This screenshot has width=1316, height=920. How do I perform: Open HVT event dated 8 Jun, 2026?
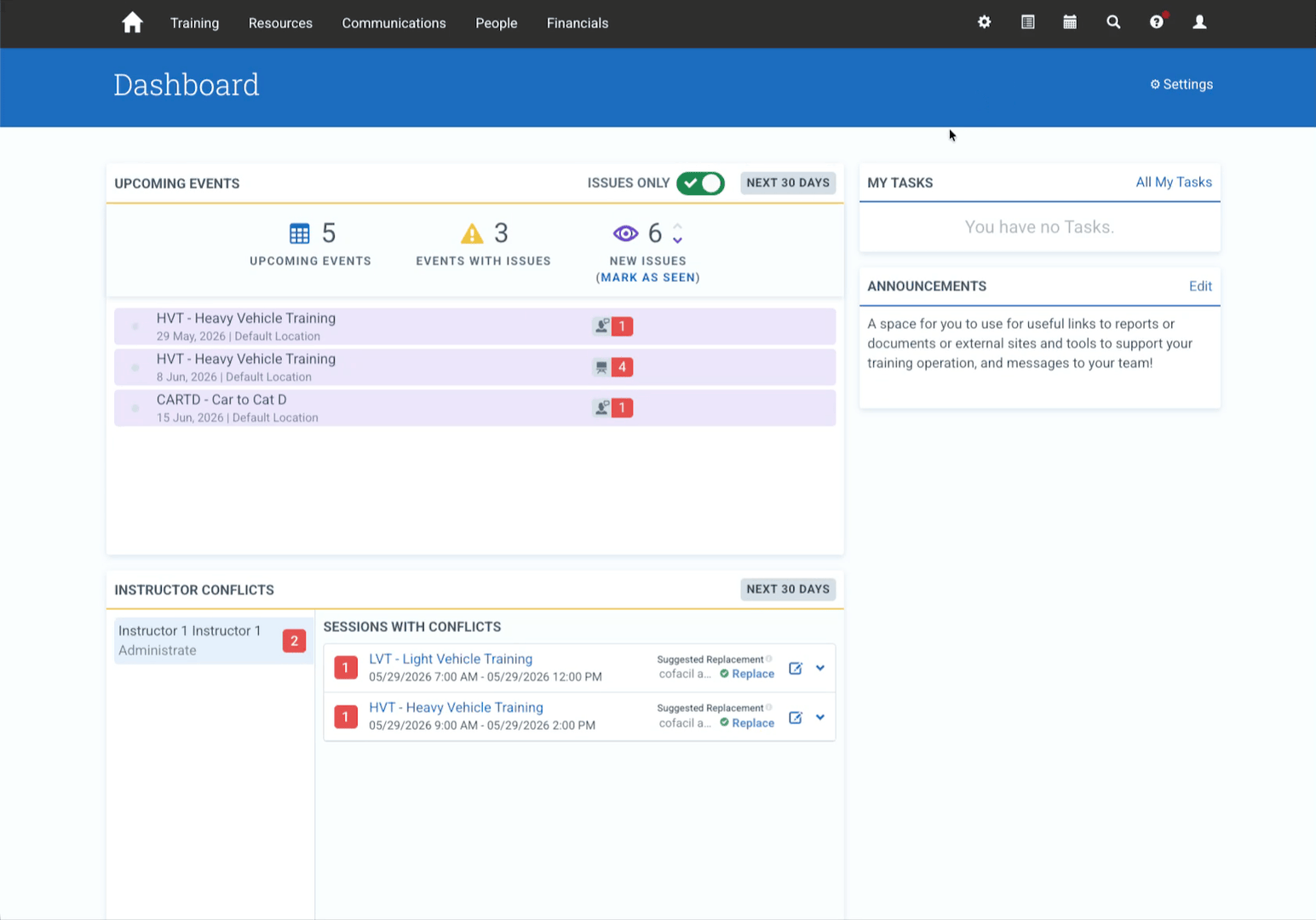coord(475,367)
